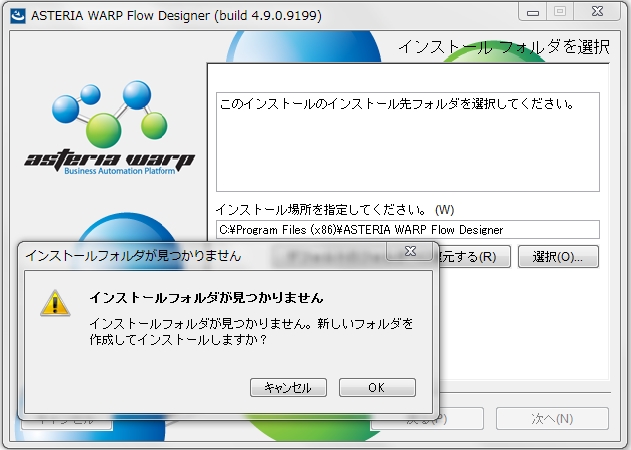
Task: Click the maximize button of the installer
Action: click(560, 12)
